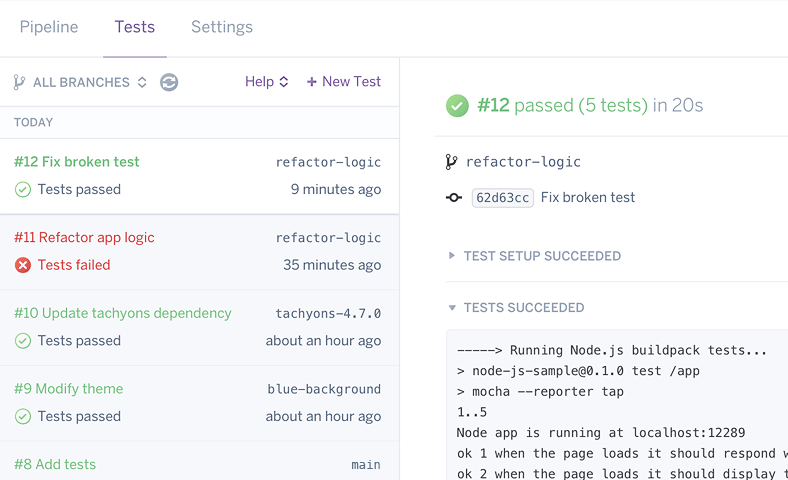Click the "ok 1 when the page loads" log line
The height and width of the screenshot is (480, 788).
622,453
